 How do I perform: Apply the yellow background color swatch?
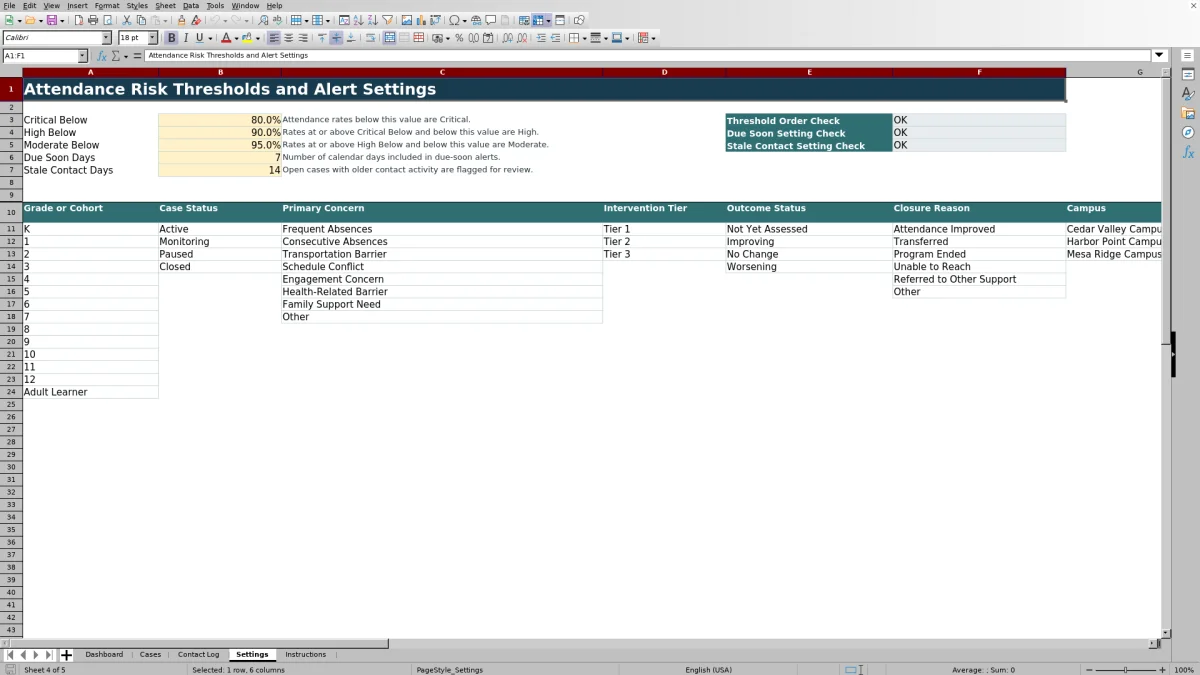pos(246,38)
